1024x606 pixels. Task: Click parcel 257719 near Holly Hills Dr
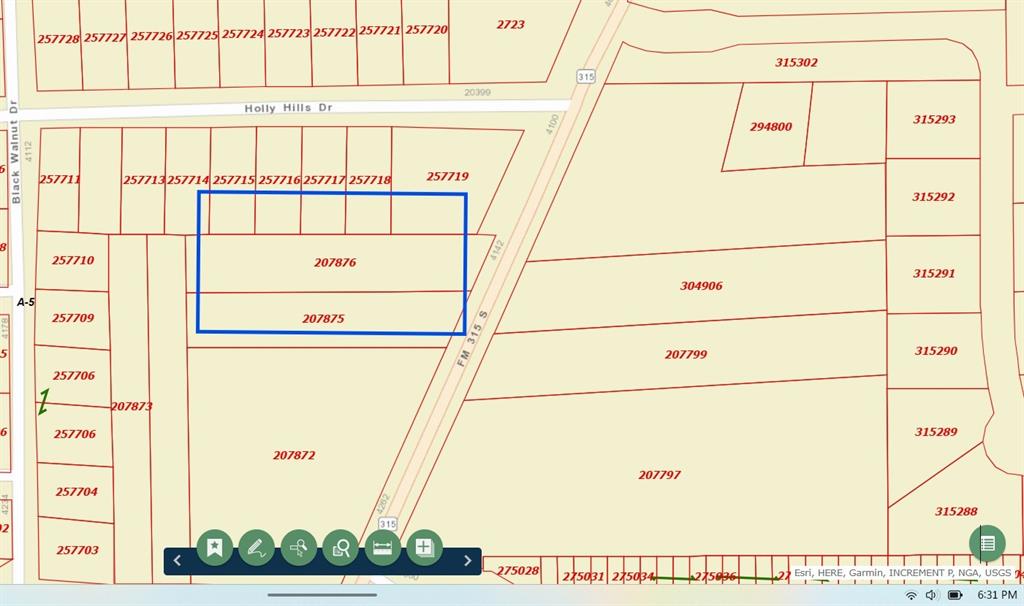pos(447,176)
